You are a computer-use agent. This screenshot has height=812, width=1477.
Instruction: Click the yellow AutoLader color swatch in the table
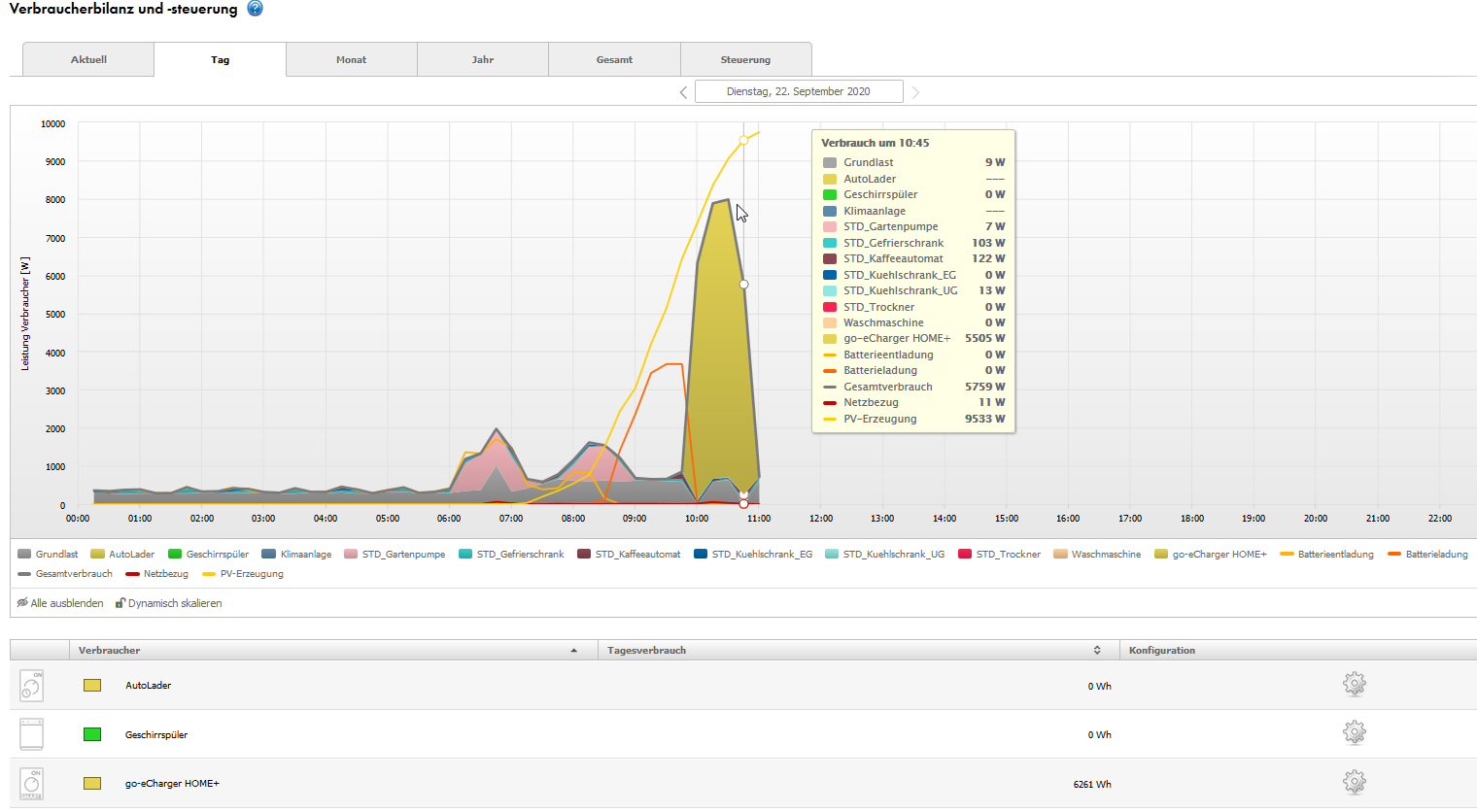click(x=92, y=686)
